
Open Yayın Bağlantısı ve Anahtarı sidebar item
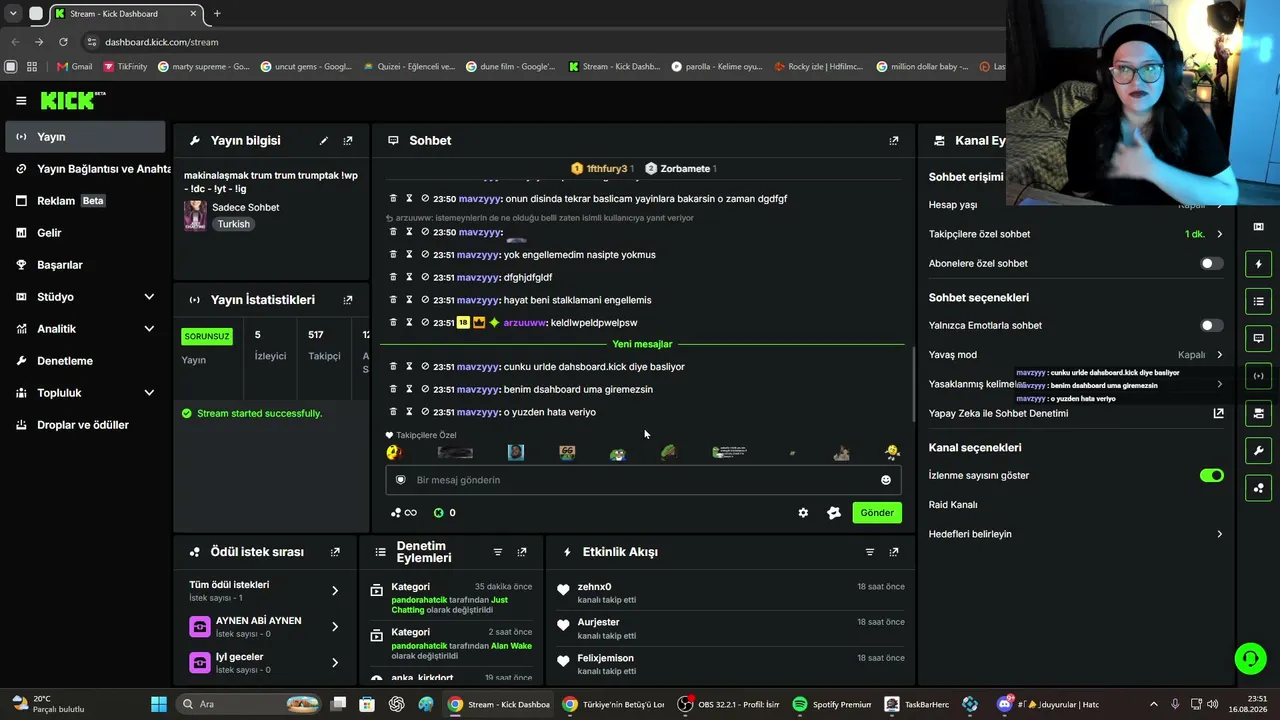click(x=85, y=169)
